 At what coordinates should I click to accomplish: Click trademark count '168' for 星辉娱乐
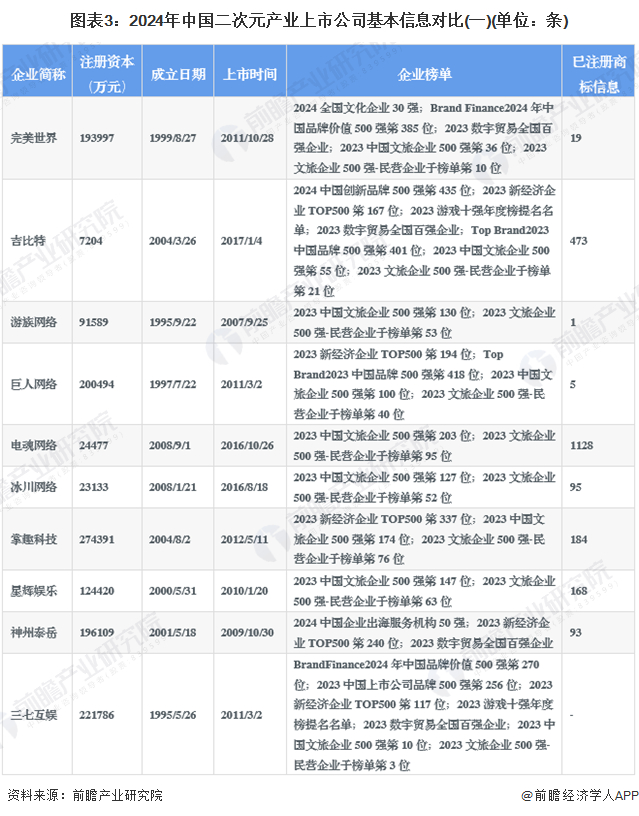click(579, 591)
